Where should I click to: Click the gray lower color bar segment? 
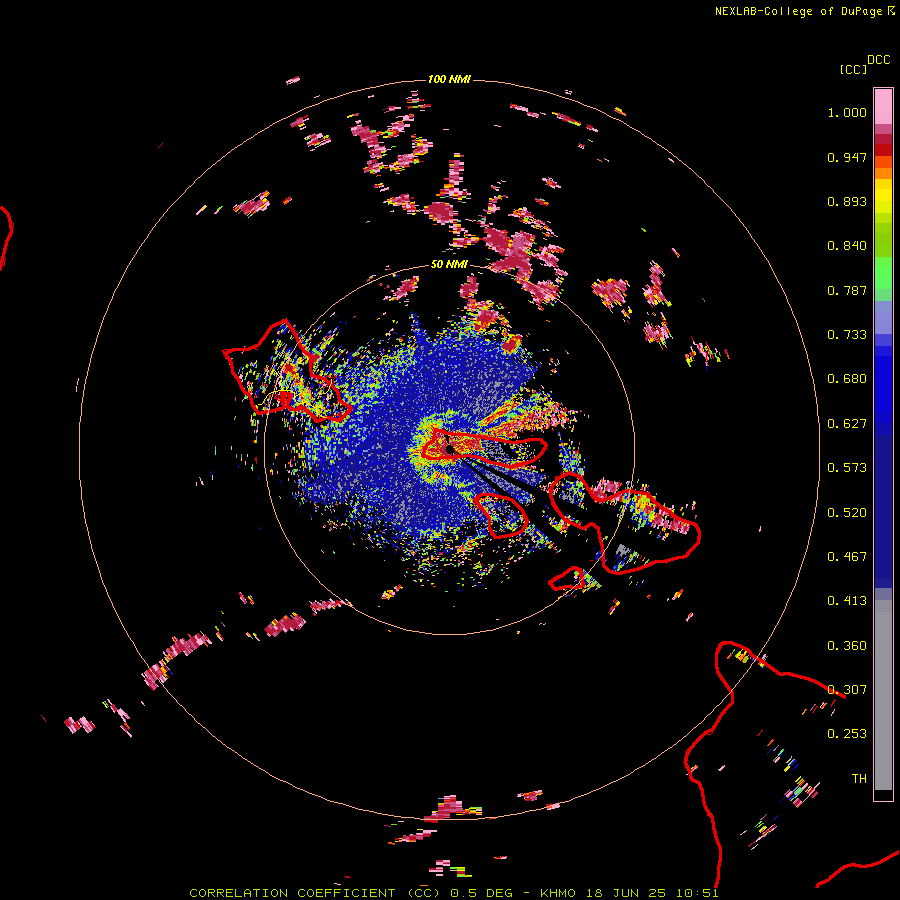click(x=883, y=695)
